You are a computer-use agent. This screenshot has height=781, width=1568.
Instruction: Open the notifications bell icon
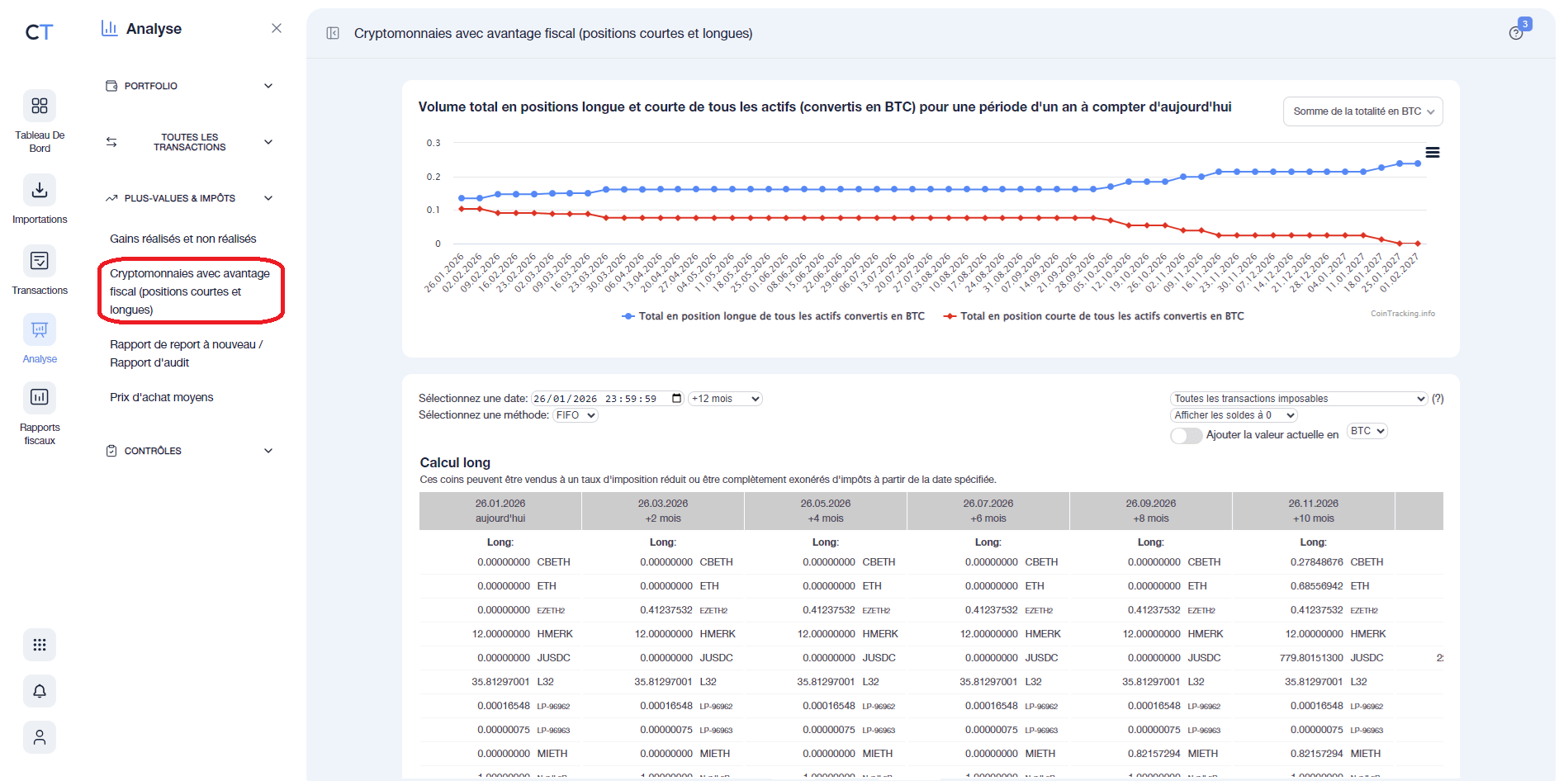pyautogui.click(x=39, y=691)
